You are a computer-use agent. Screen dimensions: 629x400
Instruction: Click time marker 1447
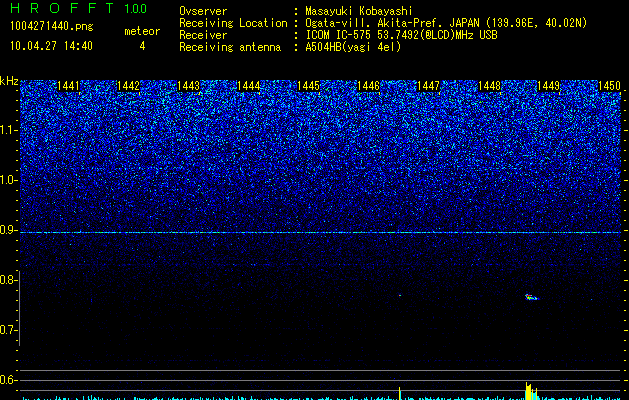(428, 86)
